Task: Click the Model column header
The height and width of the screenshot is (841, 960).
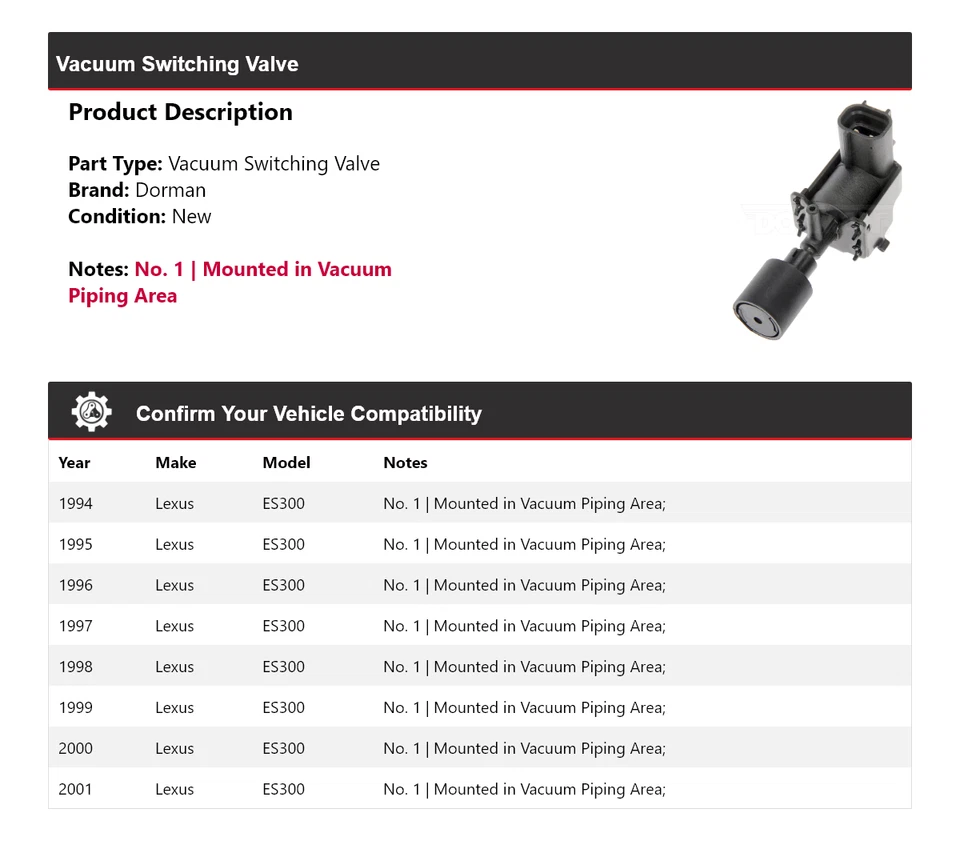Action: 286,463
